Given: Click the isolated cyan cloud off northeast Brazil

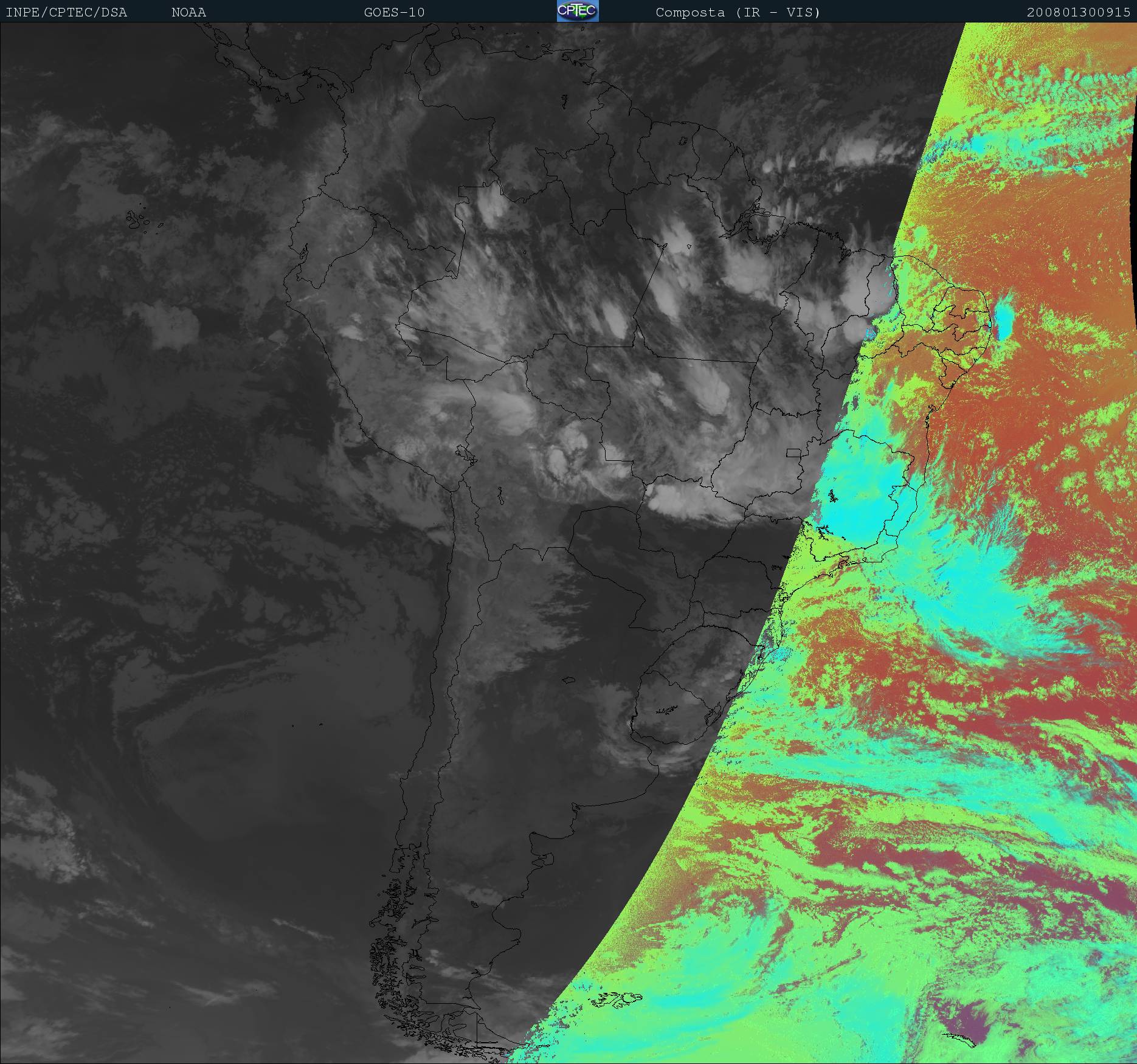Looking at the screenshot, I should coord(1002,318).
